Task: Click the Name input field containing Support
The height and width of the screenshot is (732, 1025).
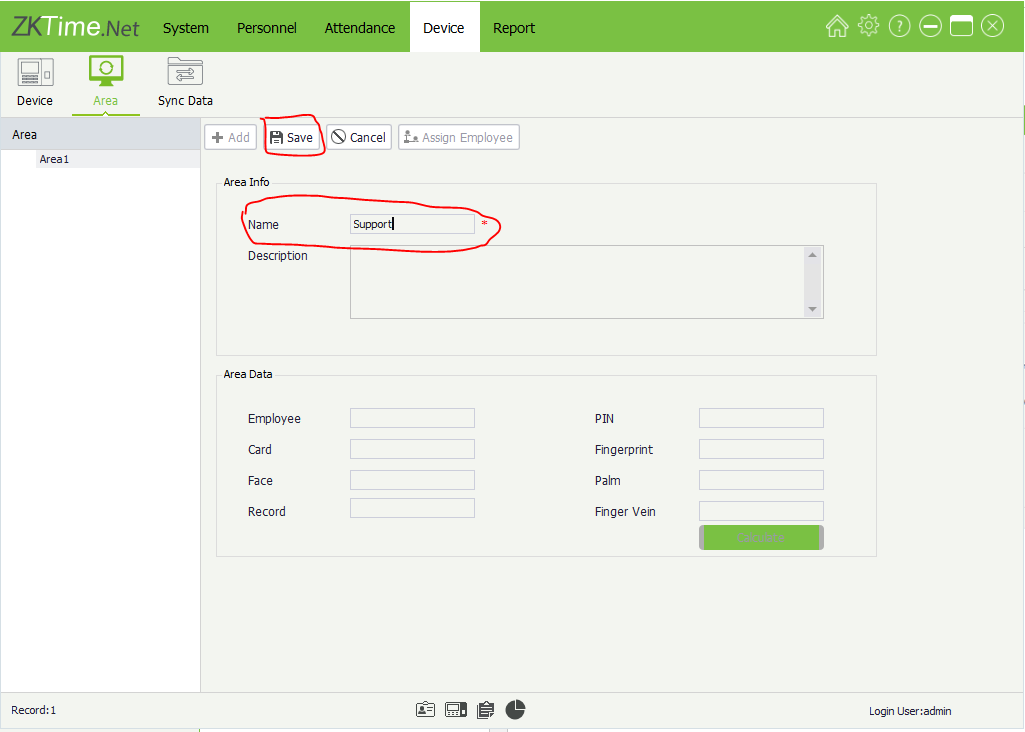Action: point(412,225)
